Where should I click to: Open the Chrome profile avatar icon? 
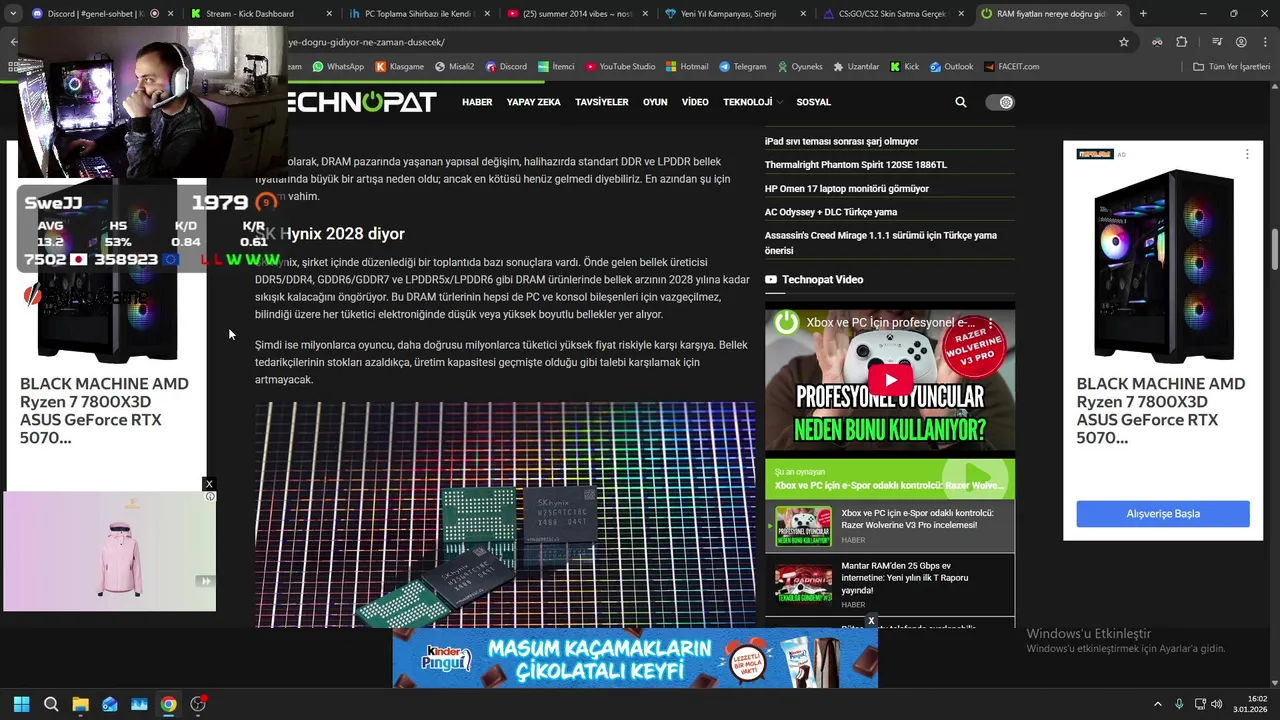[x=1241, y=42]
